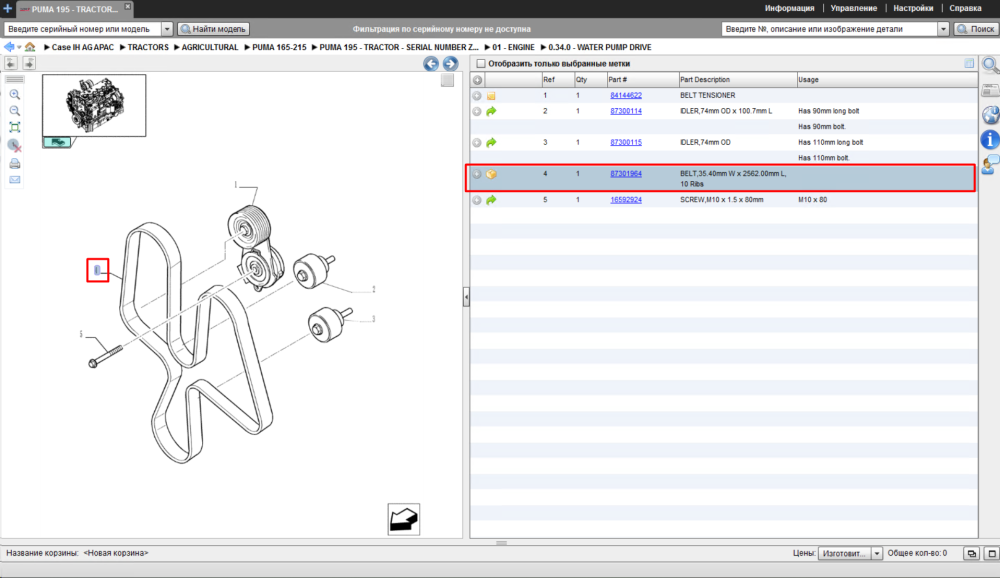Navigate to 01 - ENGINE in breadcrumb
1000x578 pixels.
pos(513,47)
